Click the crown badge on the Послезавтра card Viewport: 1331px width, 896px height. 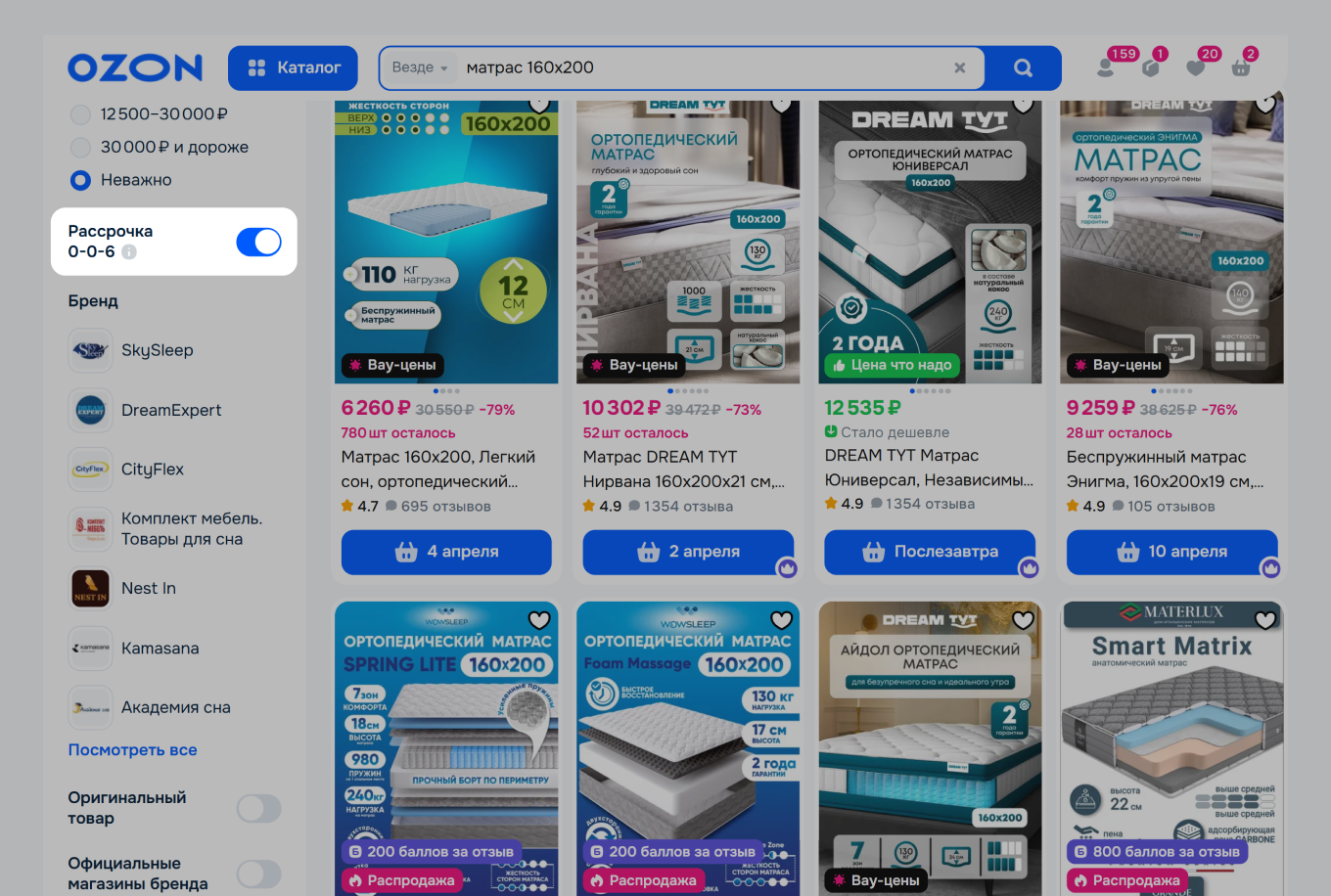[1029, 568]
